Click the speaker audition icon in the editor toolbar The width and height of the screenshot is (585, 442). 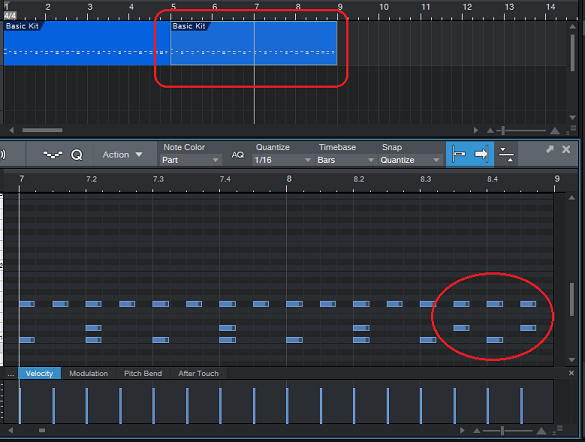pos(3,154)
